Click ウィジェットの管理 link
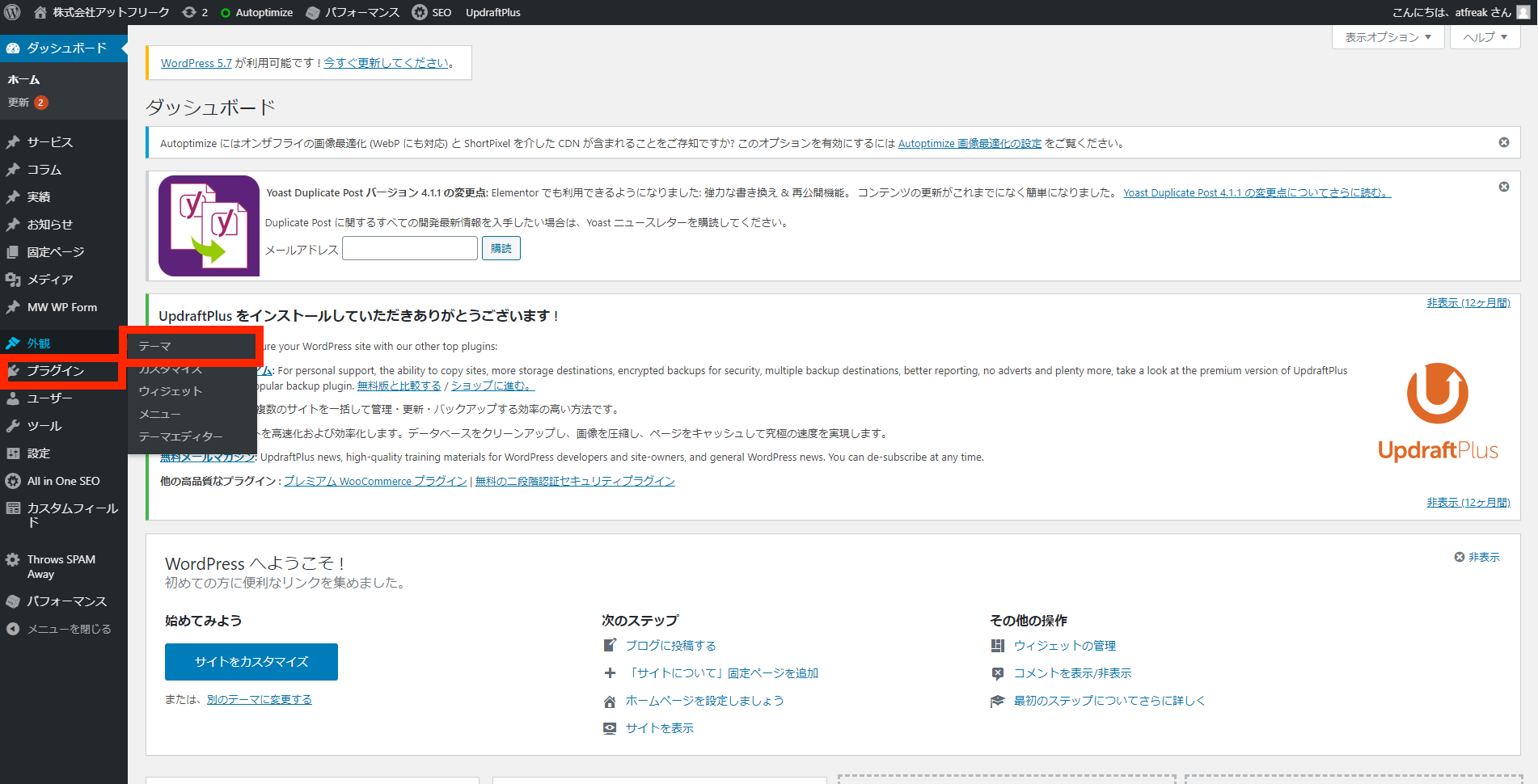Viewport: 1538px width, 784px height. [x=1065, y=646]
